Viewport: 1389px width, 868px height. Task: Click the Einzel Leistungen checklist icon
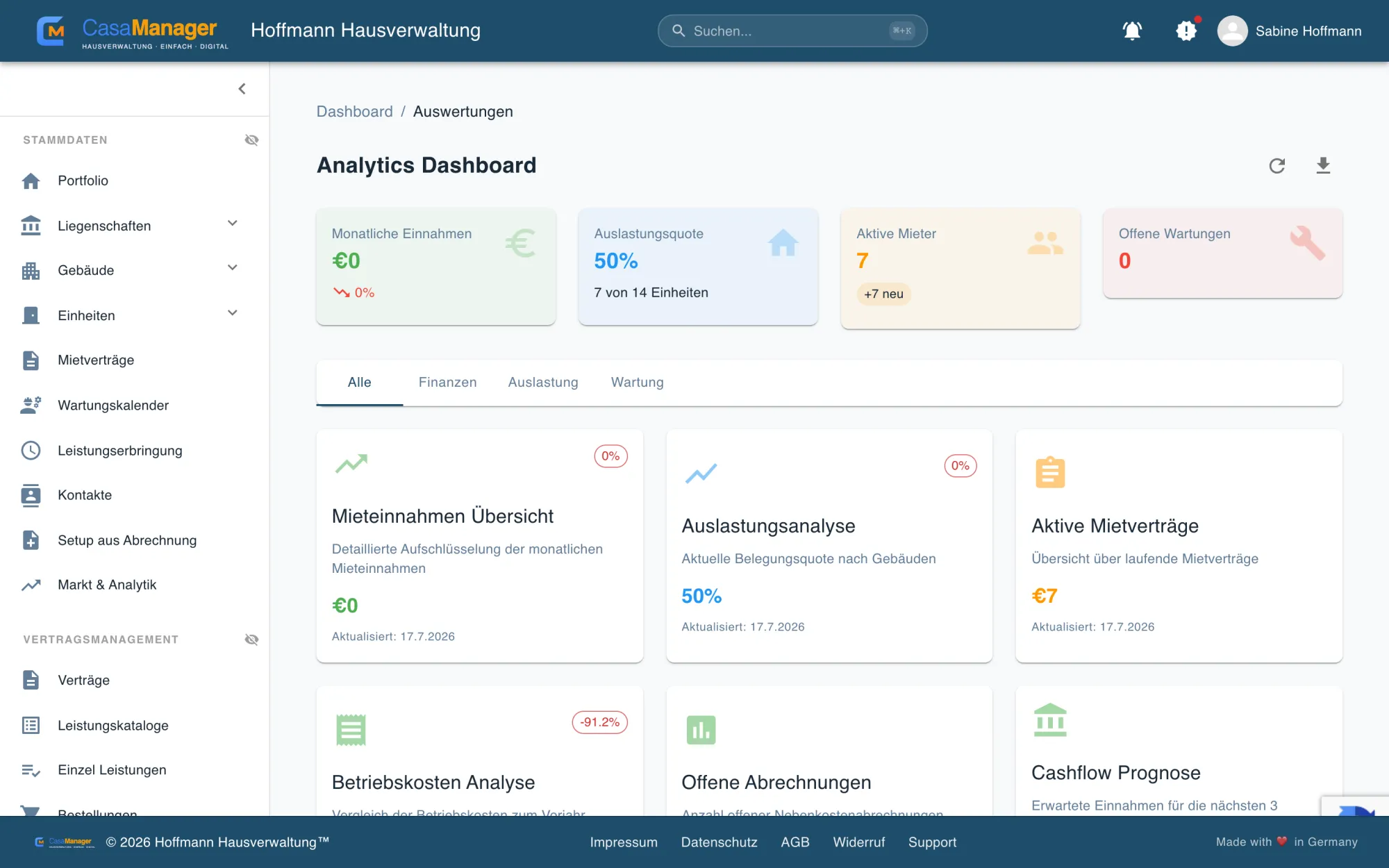coord(31,770)
